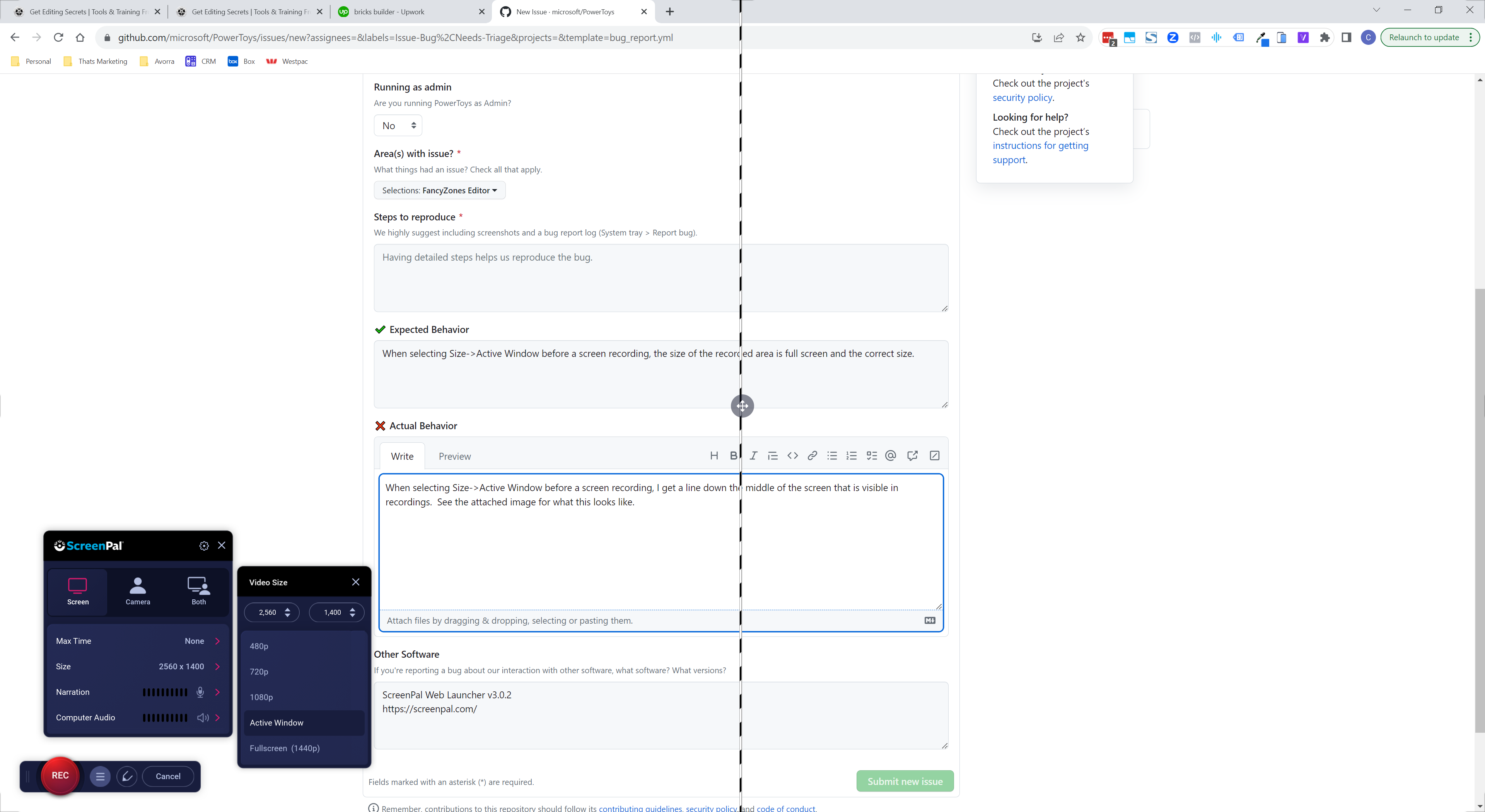
Task: Click the Submit new issue button
Action: (905, 781)
